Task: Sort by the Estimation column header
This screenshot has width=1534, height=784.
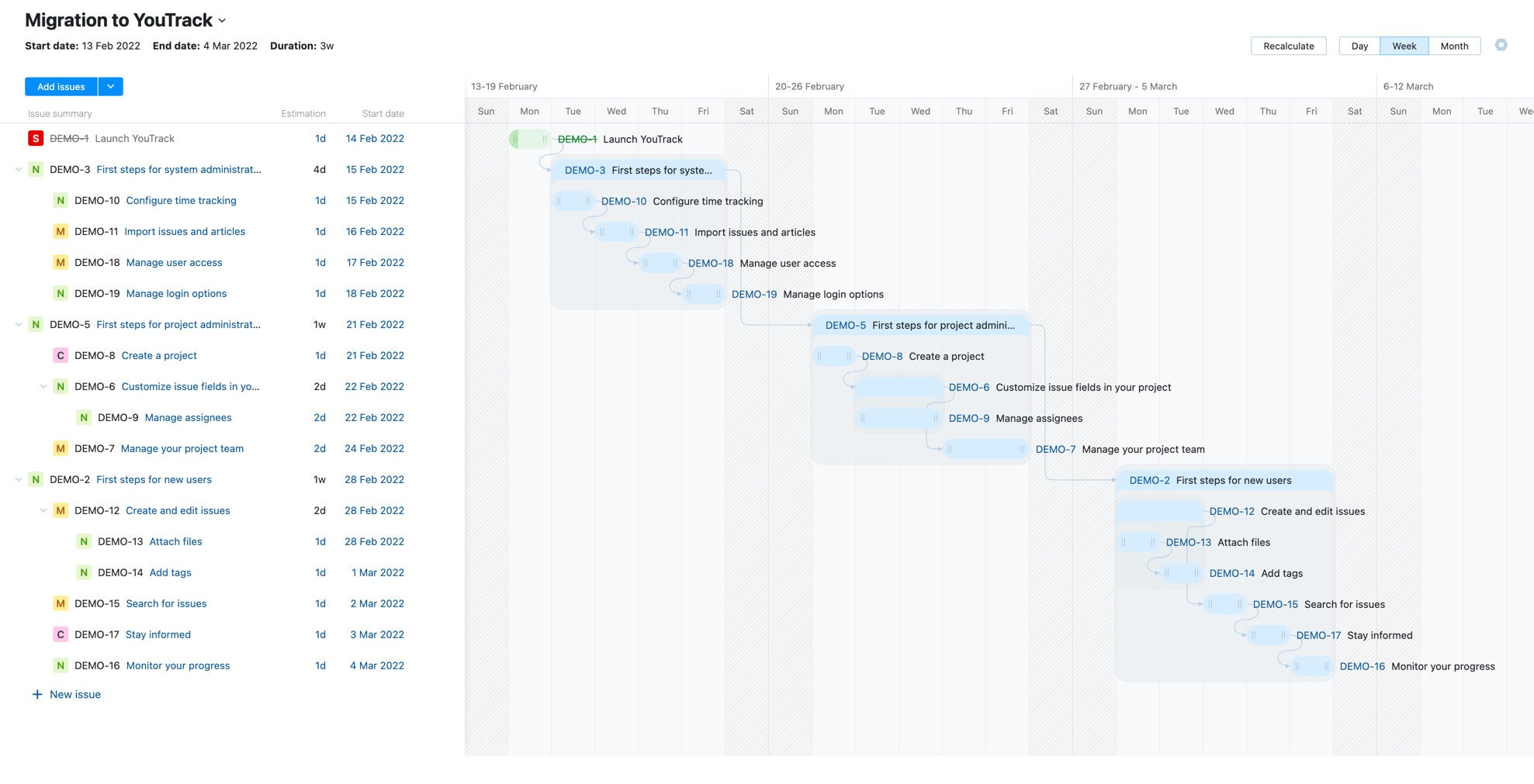Action: click(x=303, y=114)
